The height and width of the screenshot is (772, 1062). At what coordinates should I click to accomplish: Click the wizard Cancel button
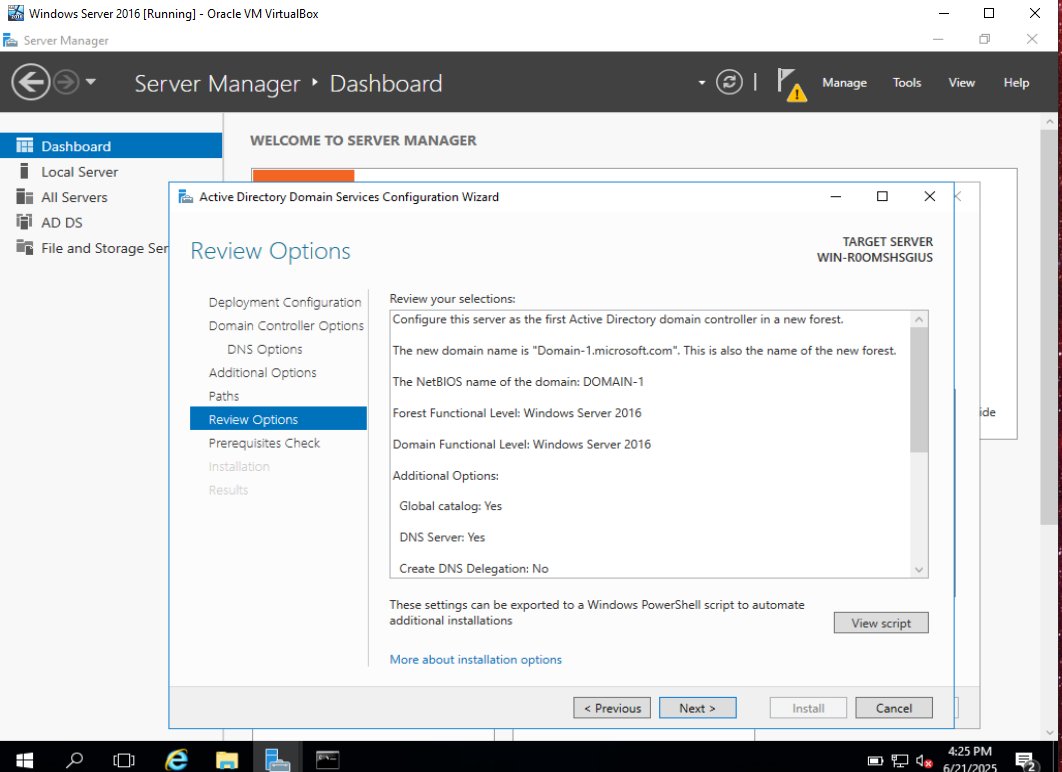click(893, 708)
